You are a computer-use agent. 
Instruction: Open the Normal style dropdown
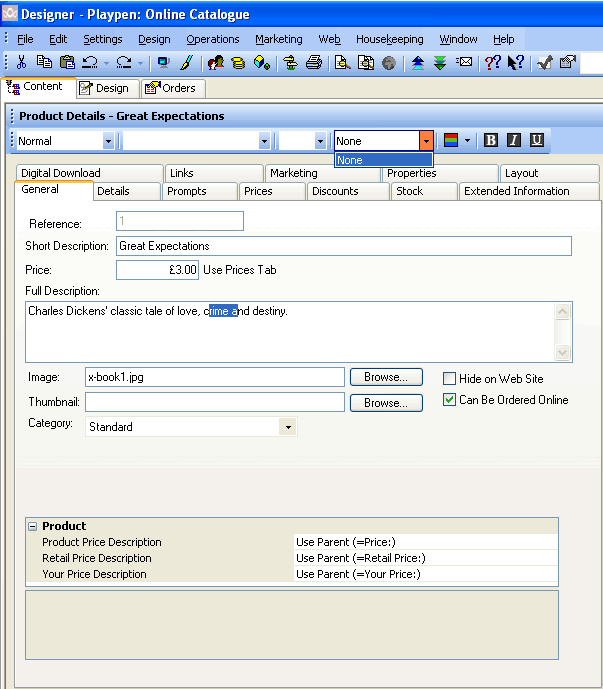pyautogui.click(x=109, y=141)
